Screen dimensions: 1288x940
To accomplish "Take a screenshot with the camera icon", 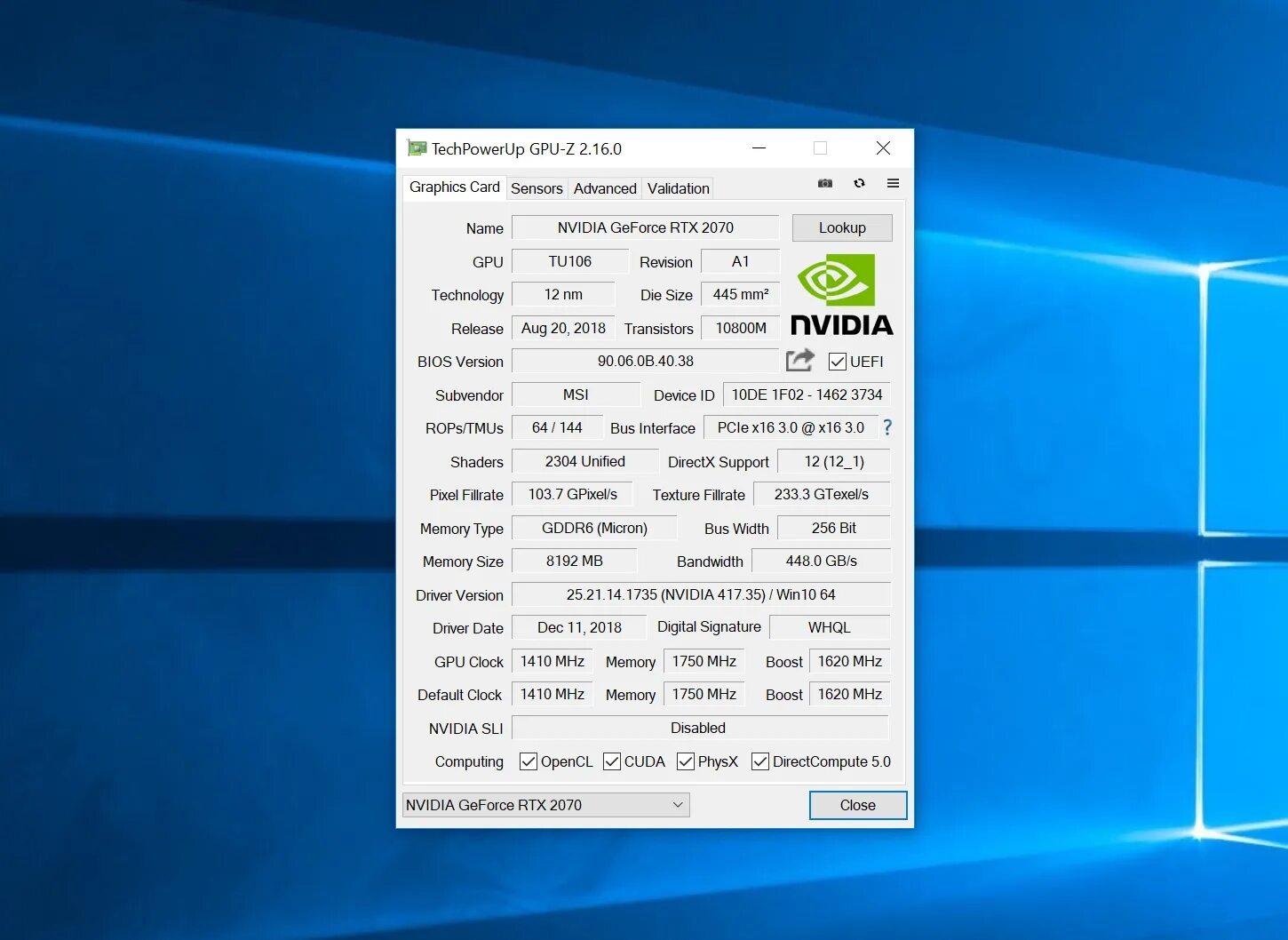I will pos(824,183).
